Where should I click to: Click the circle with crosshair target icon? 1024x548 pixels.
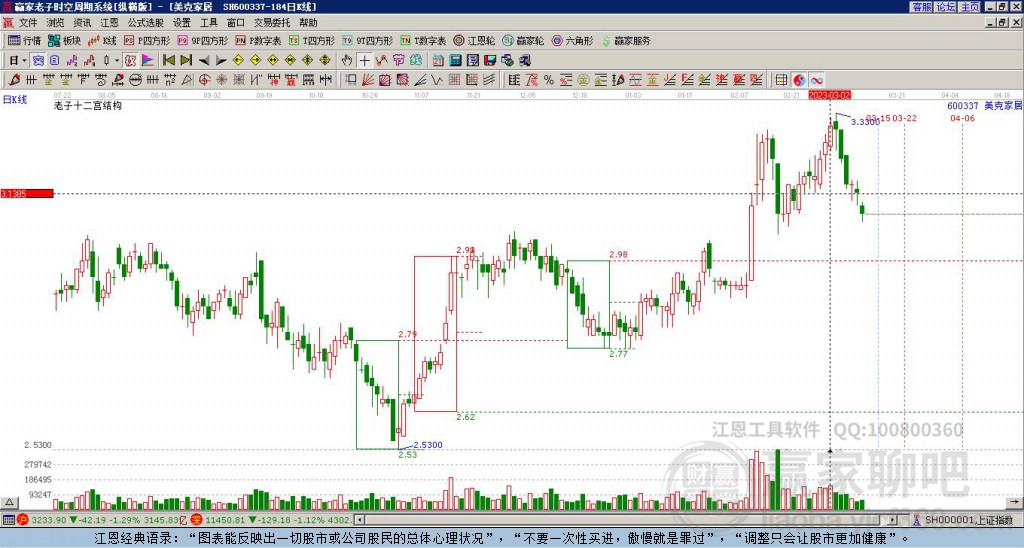click(x=204, y=80)
